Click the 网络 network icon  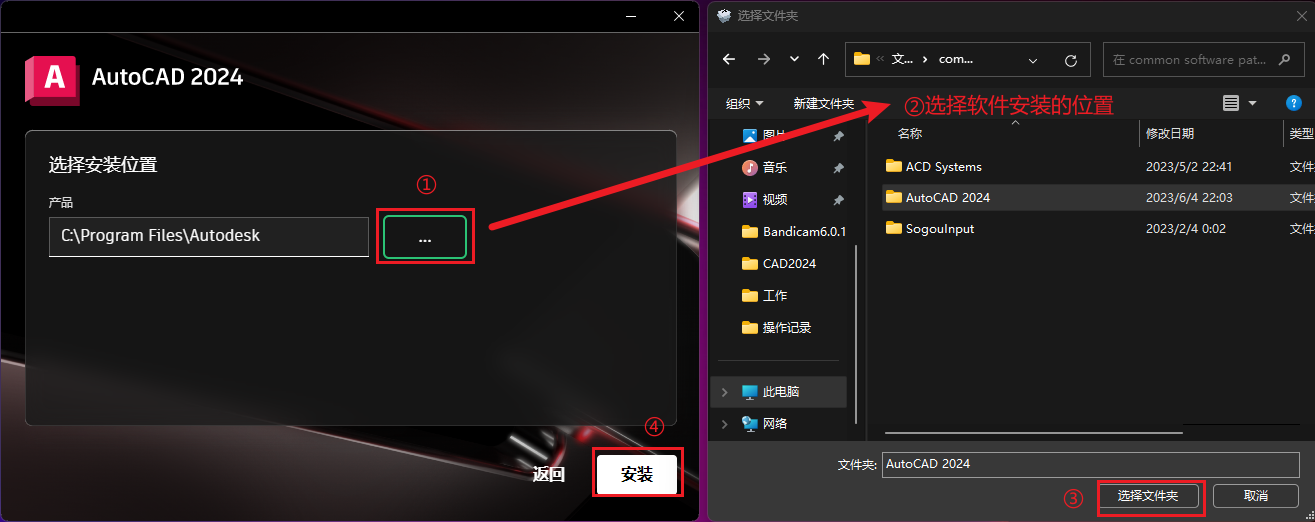(x=750, y=424)
